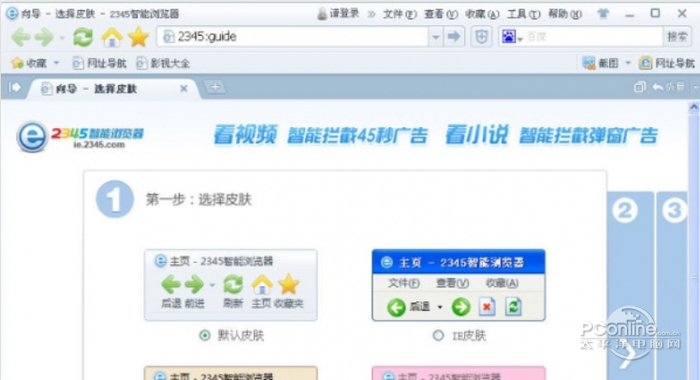700x380 pixels.
Task: Open the Baidu search engine selector
Action: coord(512,37)
